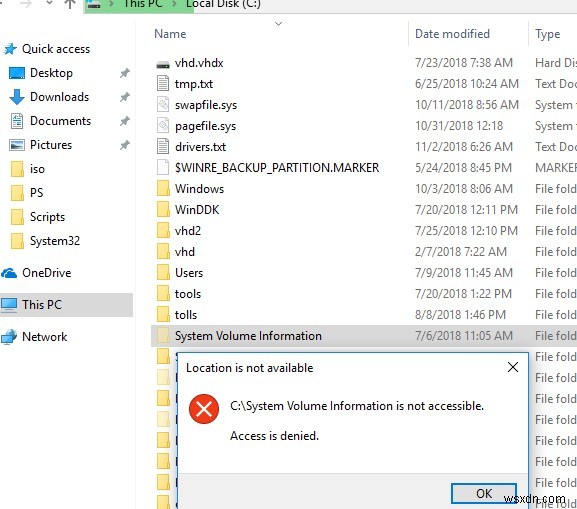Select pagefile.sys file name
The image size is (577, 509).
pos(205,126)
